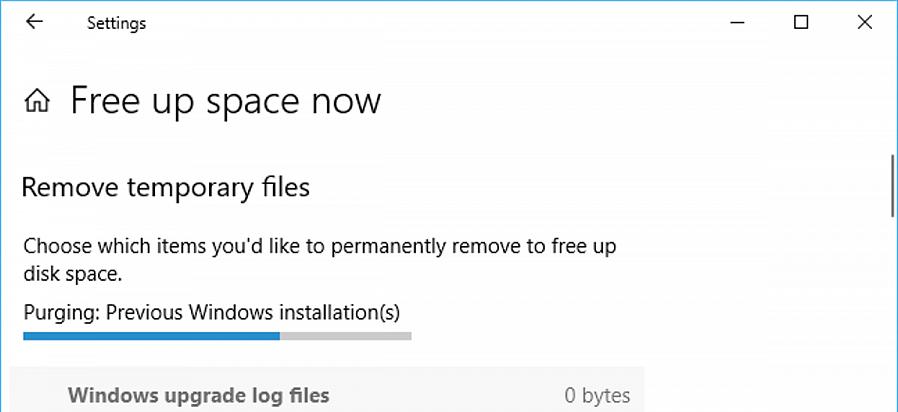The image size is (898, 412).
Task: Click the 'Choose which items' description text
Action: tap(320, 260)
